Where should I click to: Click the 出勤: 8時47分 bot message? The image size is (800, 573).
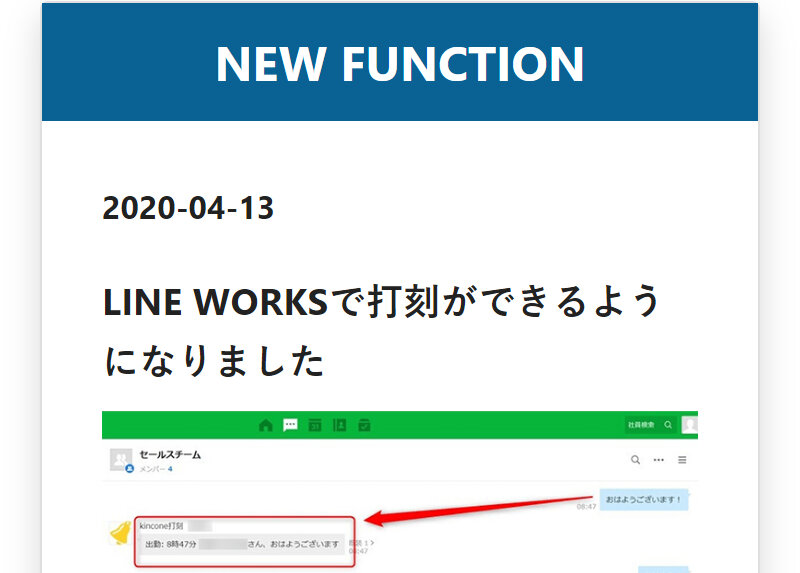(x=242, y=545)
